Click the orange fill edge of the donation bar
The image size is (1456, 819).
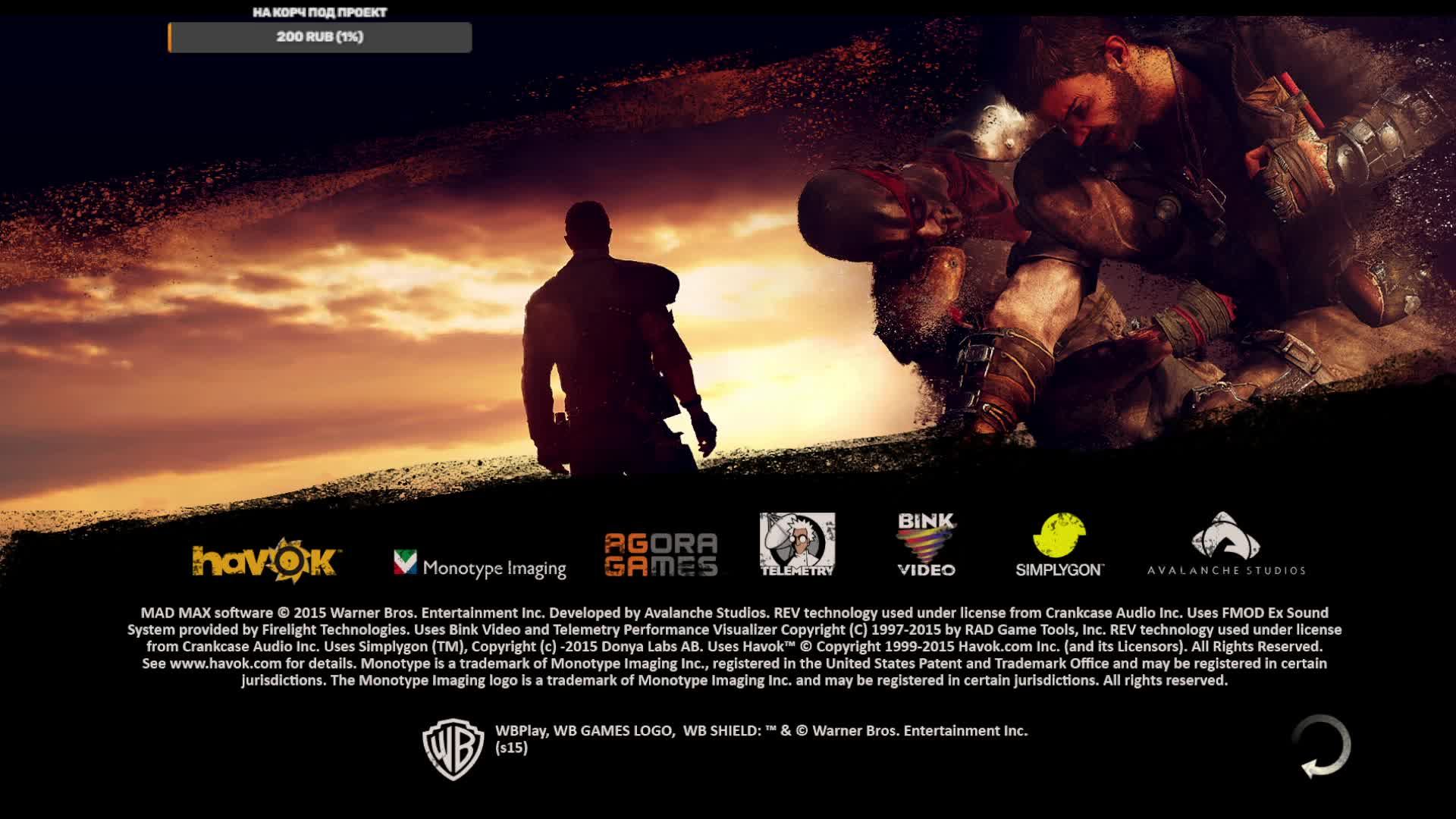[x=170, y=37]
